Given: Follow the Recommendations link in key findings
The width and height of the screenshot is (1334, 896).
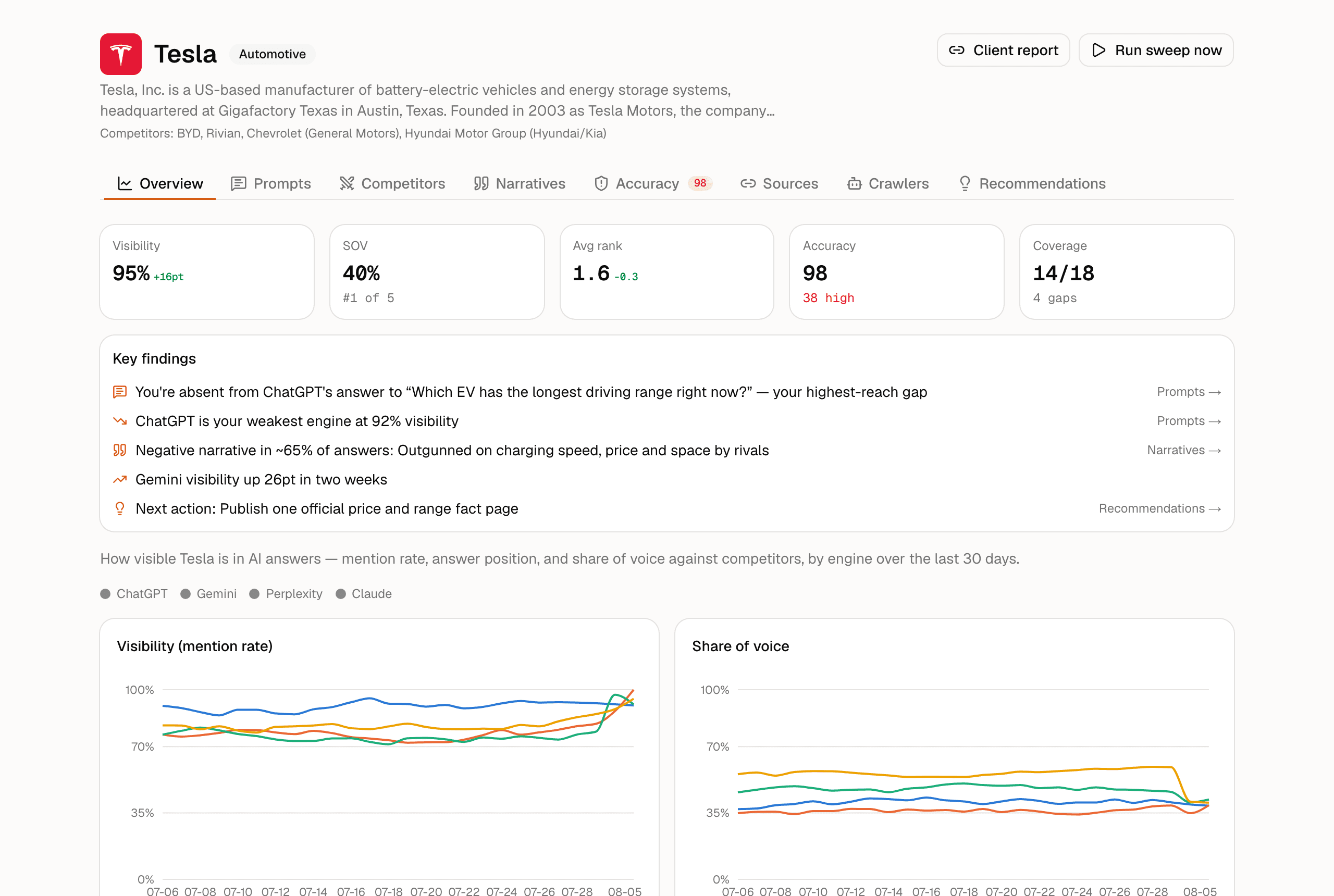Looking at the screenshot, I should tap(1159, 508).
